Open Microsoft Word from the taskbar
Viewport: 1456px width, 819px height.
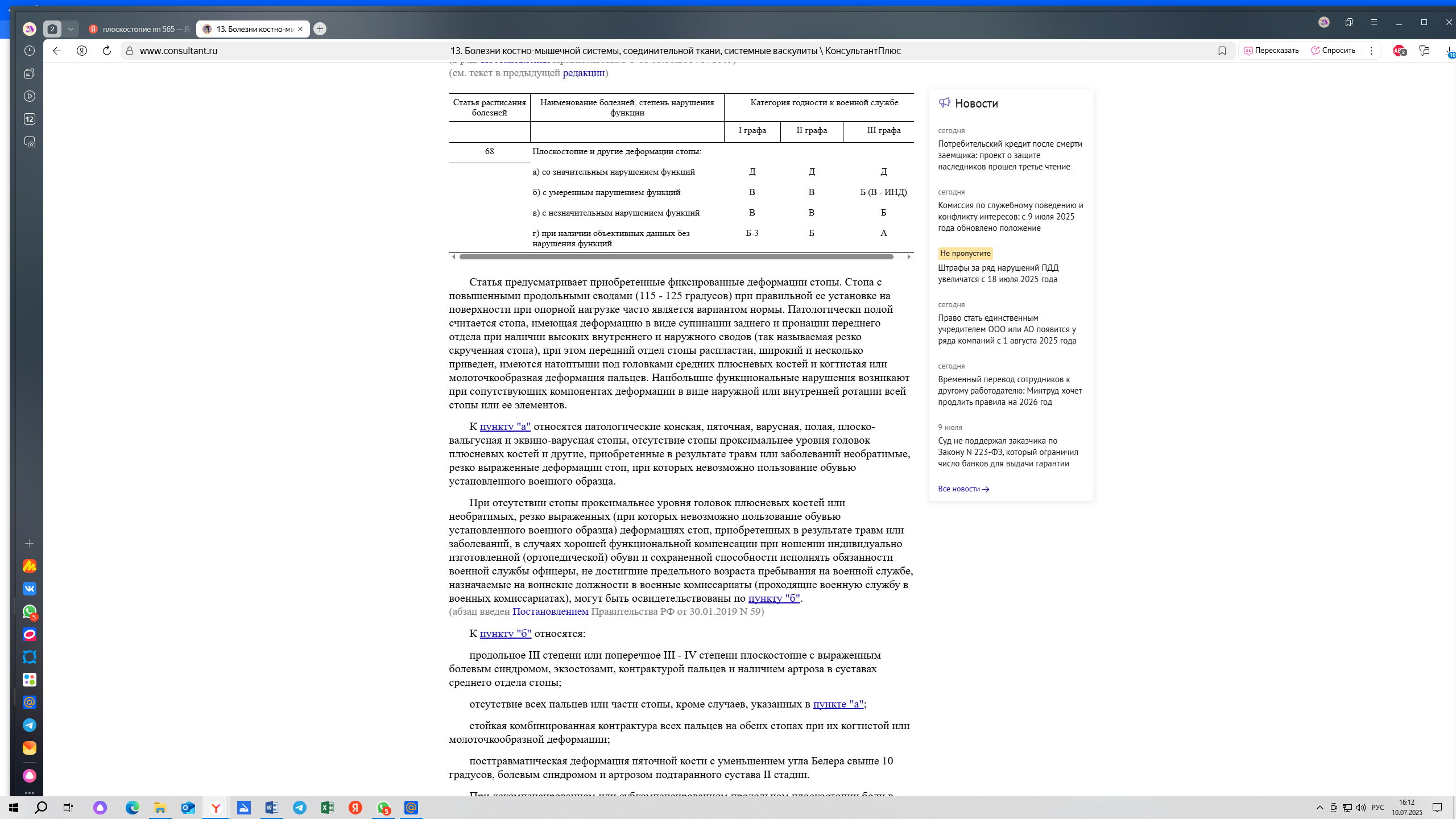(x=272, y=808)
